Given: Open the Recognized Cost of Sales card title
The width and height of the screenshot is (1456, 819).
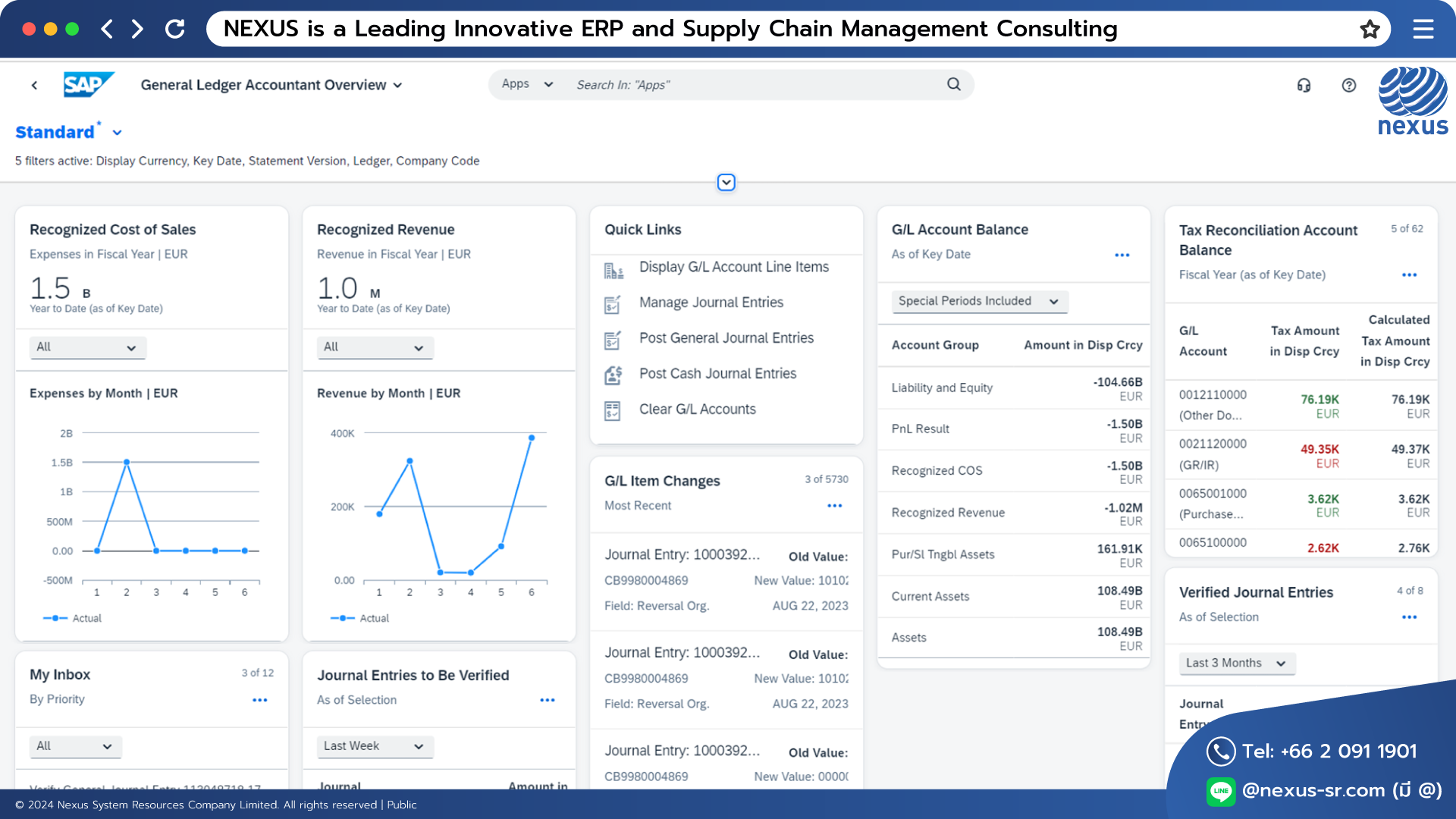Looking at the screenshot, I should [113, 230].
